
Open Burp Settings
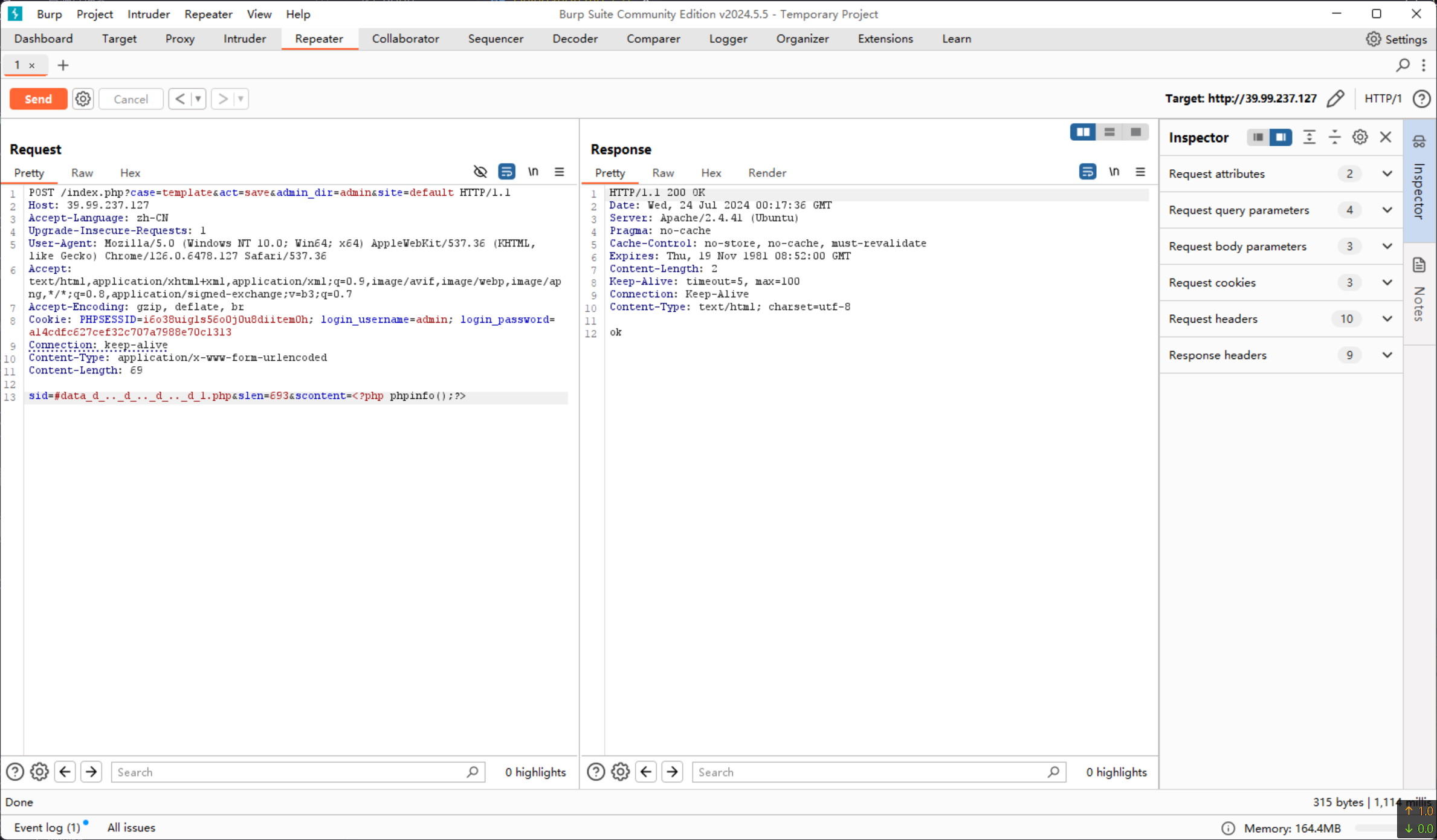coord(1397,39)
